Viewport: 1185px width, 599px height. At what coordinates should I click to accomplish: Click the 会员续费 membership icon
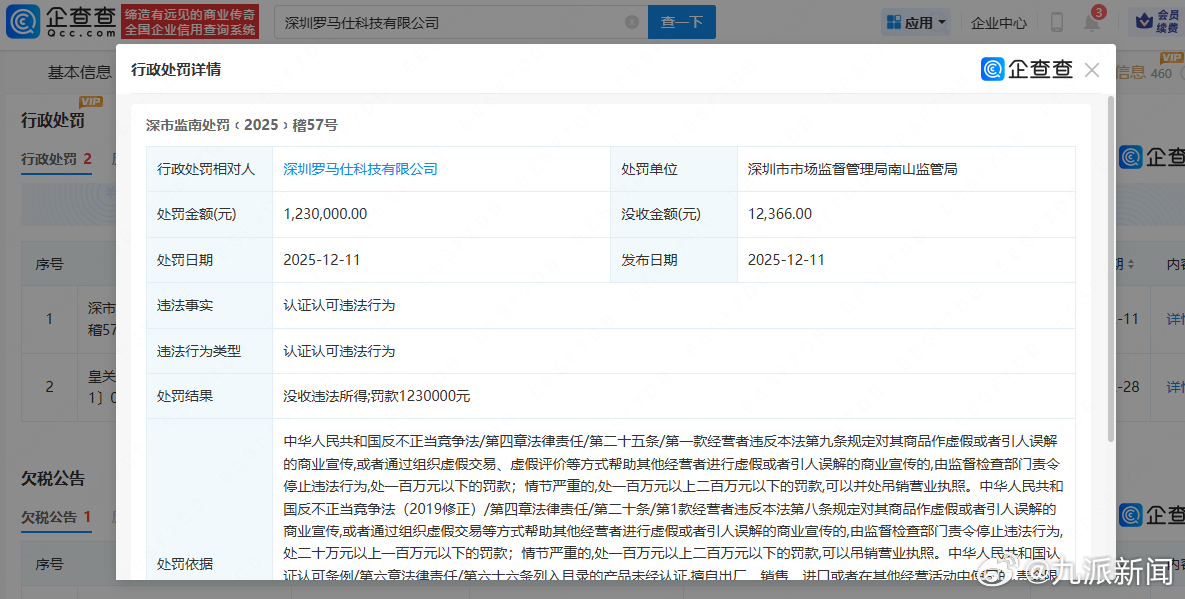[1152, 22]
